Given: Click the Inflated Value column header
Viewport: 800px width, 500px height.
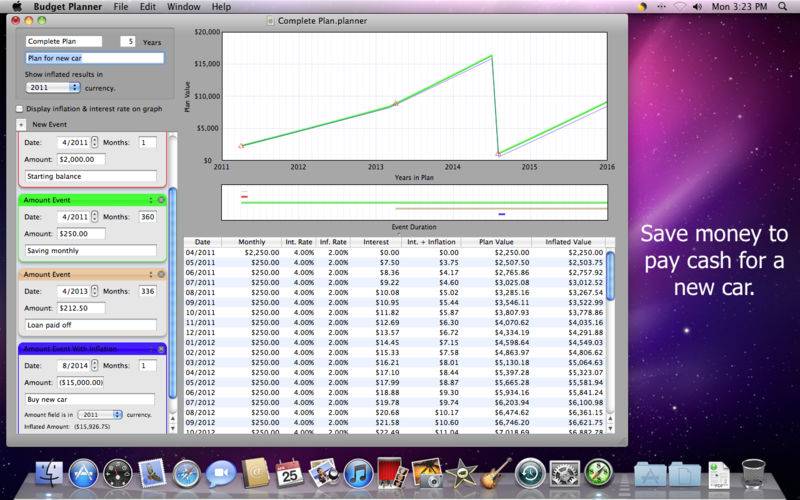Looking at the screenshot, I should pos(568,242).
